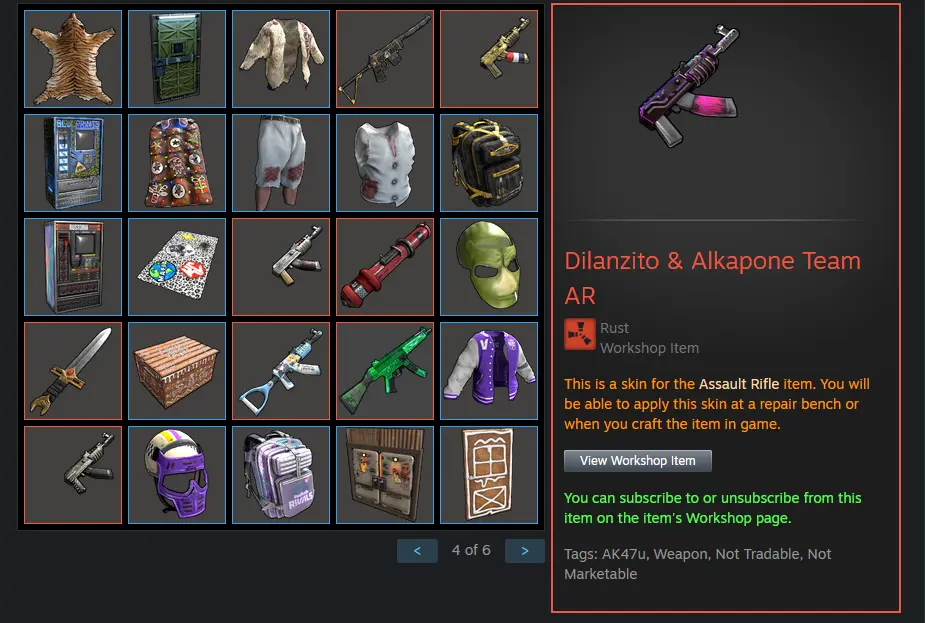The image size is (925, 623).
Task: Select the brick-pattern storage box
Action: (x=177, y=370)
